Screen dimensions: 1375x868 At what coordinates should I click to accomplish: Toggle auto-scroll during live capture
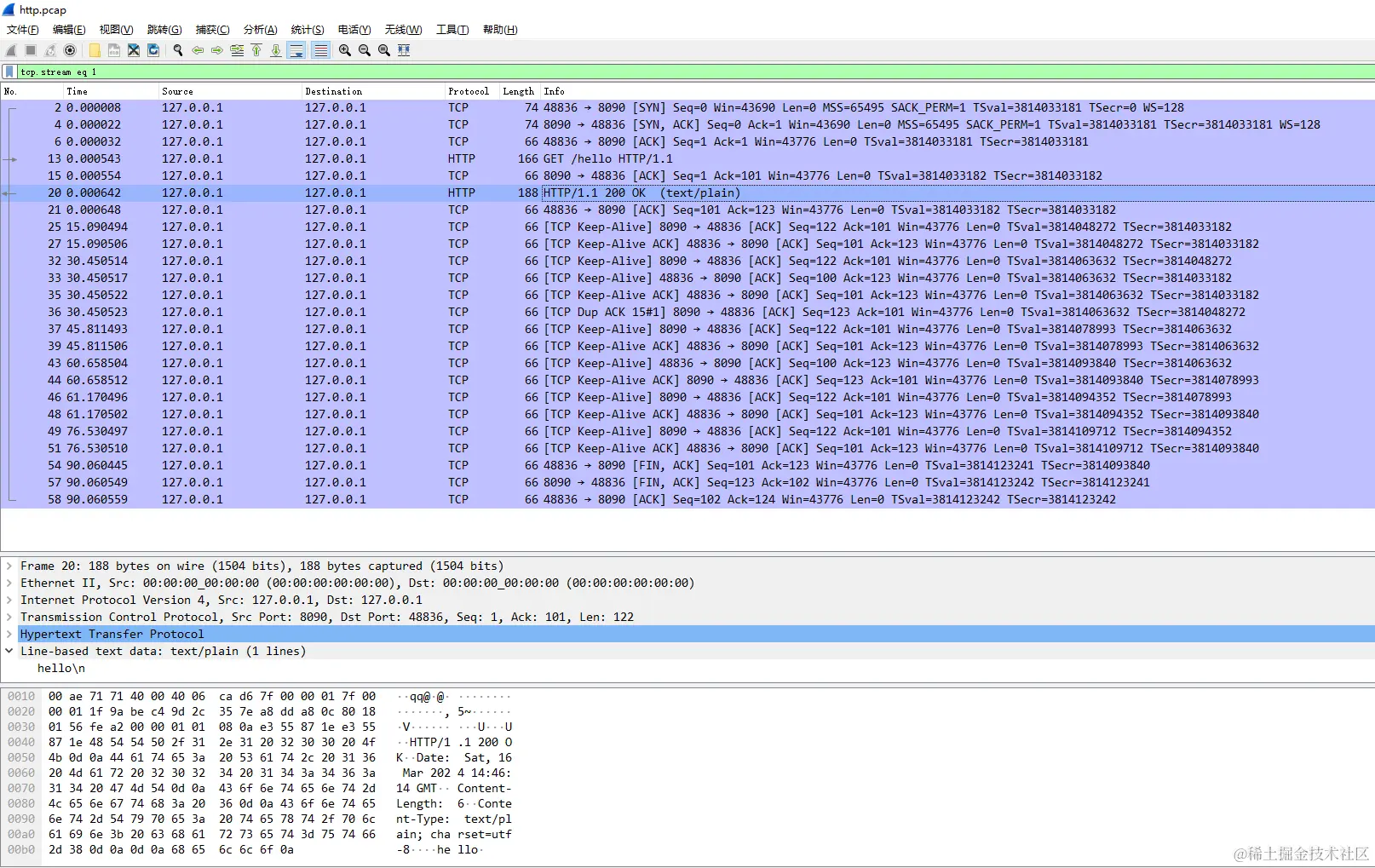pyautogui.click(x=296, y=50)
